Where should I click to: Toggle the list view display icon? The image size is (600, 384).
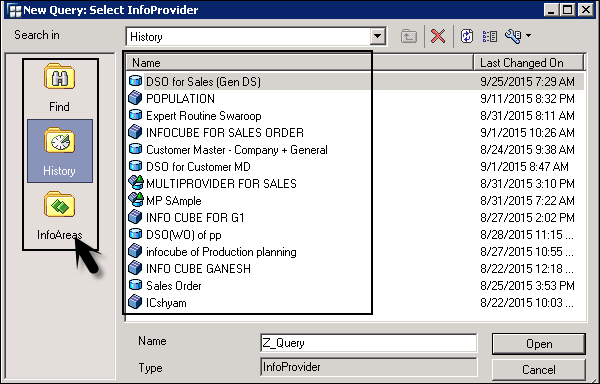pyautogui.click(x=489, y=36)
